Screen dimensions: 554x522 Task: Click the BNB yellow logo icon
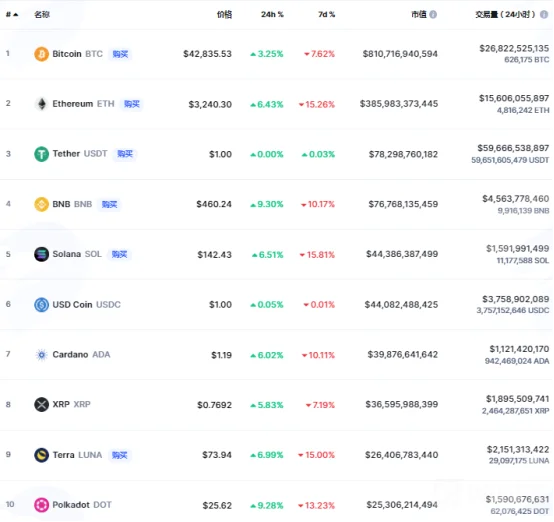(x=41, y=204)
